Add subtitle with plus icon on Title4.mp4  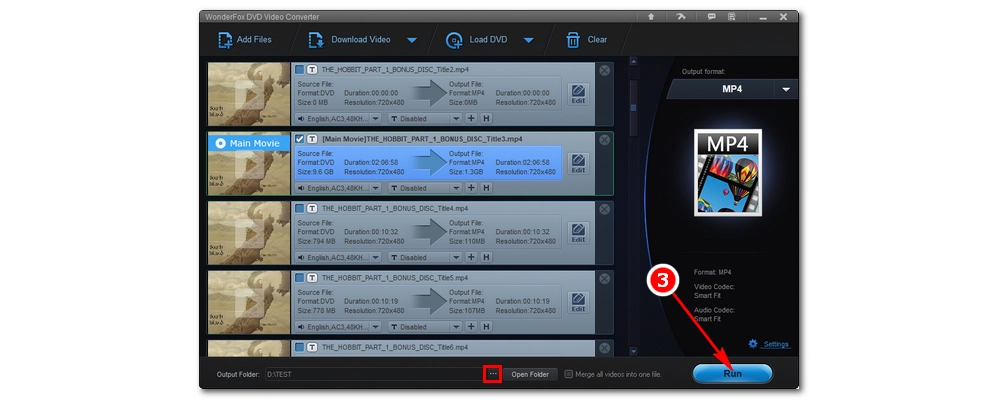coord(471,257)
